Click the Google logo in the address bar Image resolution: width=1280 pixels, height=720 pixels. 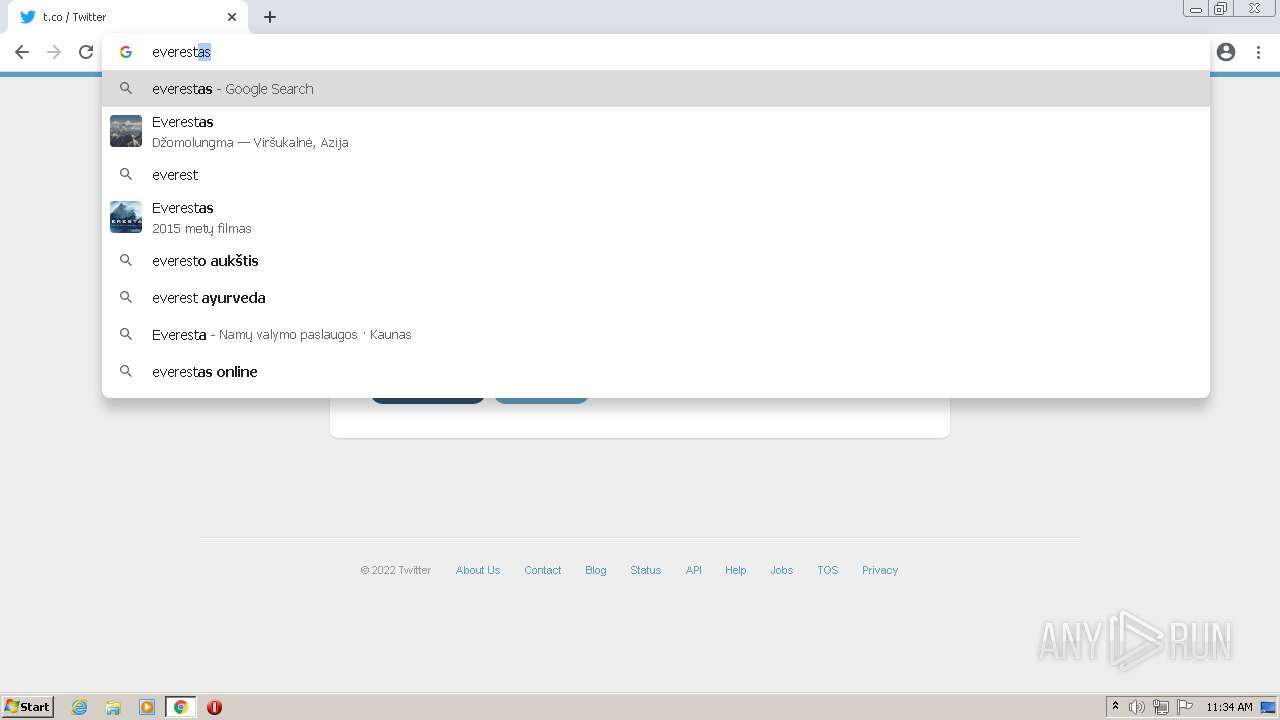click(x=126, y=51)
